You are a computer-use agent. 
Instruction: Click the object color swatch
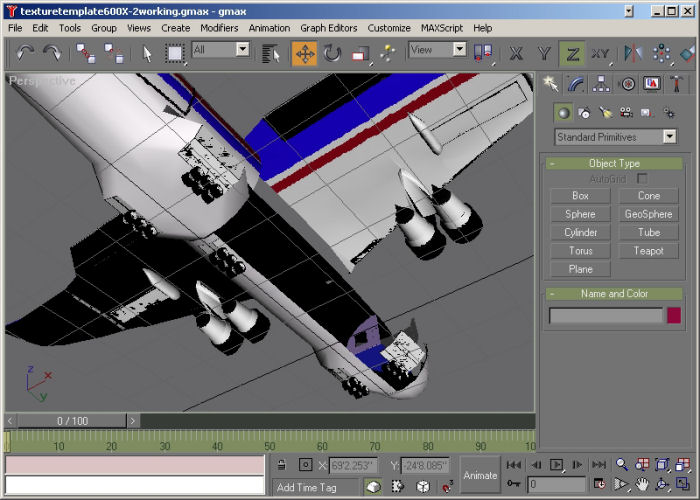click(674, 316)
